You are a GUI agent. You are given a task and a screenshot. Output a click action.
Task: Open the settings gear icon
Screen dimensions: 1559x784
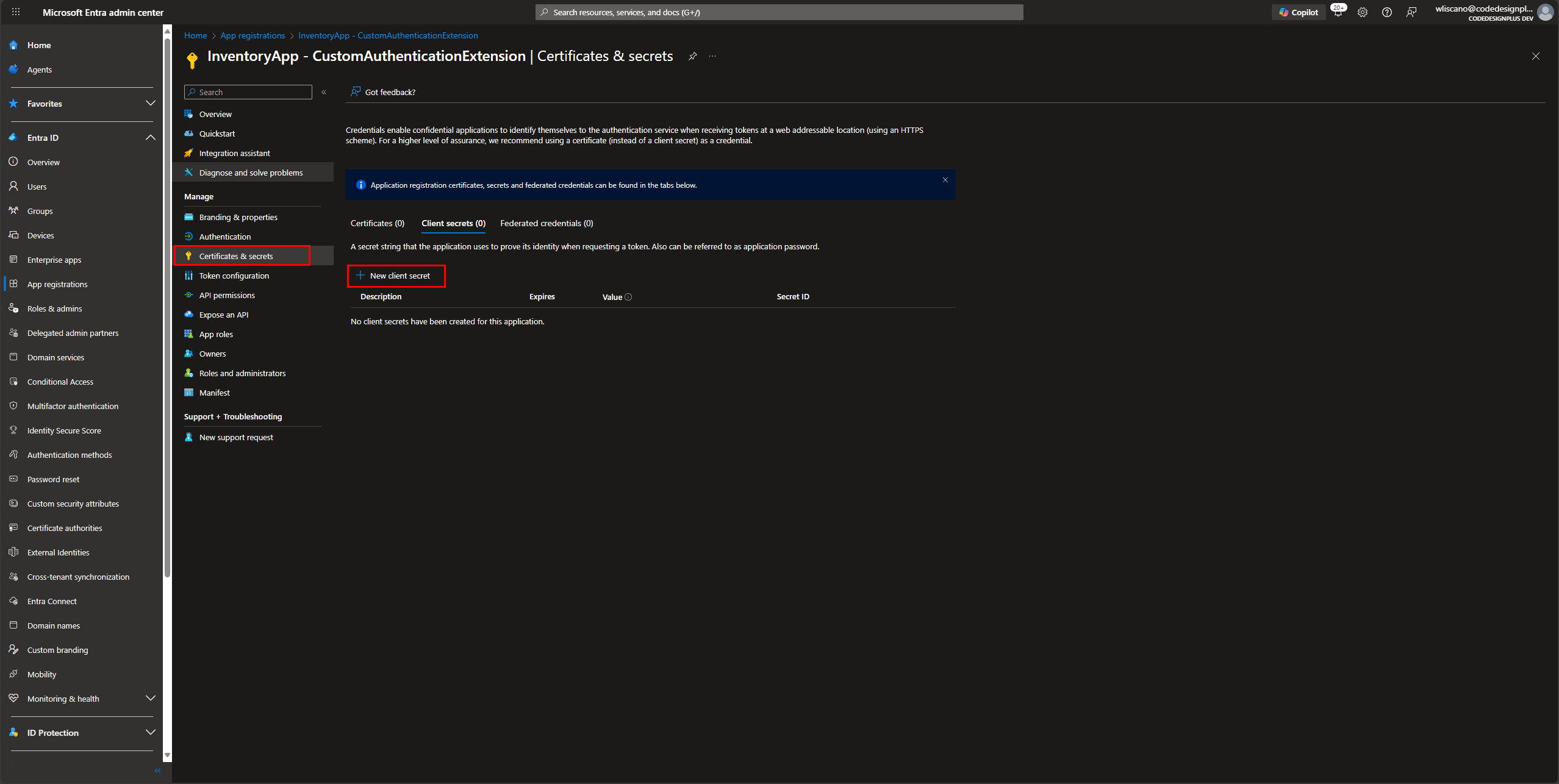click(x=1363, y=12)
